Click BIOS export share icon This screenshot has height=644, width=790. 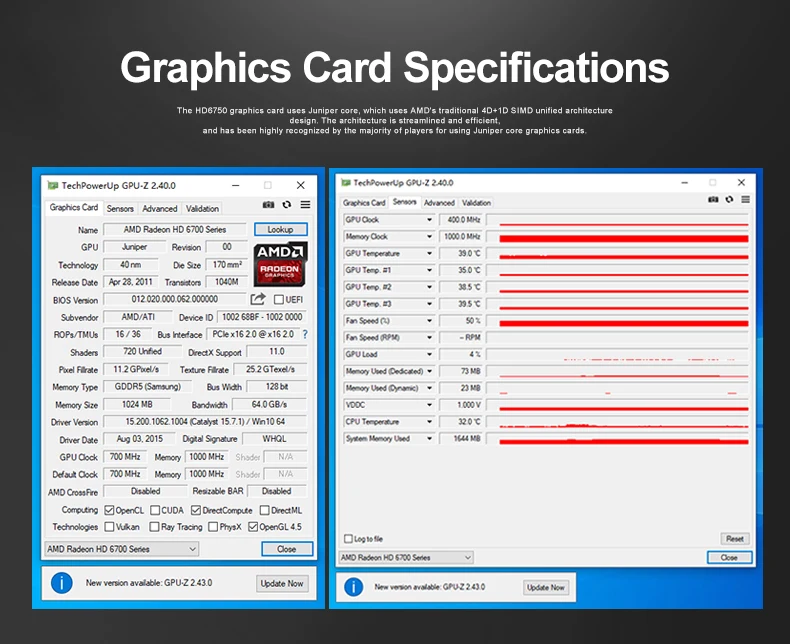point(258,299)
